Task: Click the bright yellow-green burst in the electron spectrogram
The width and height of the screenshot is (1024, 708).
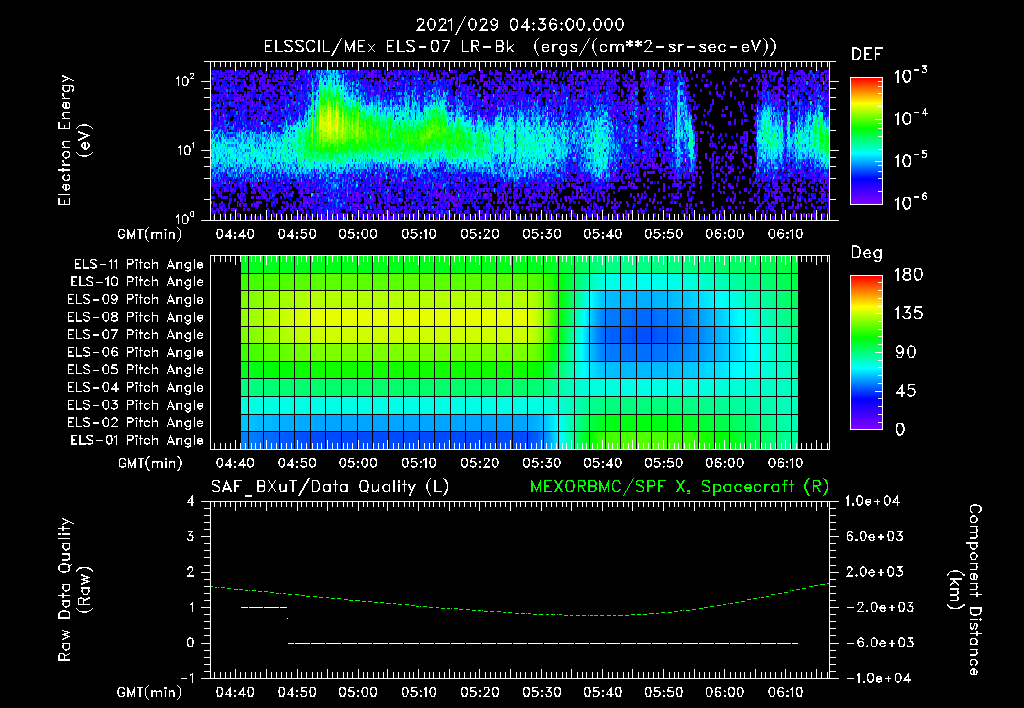Action: 330,121
